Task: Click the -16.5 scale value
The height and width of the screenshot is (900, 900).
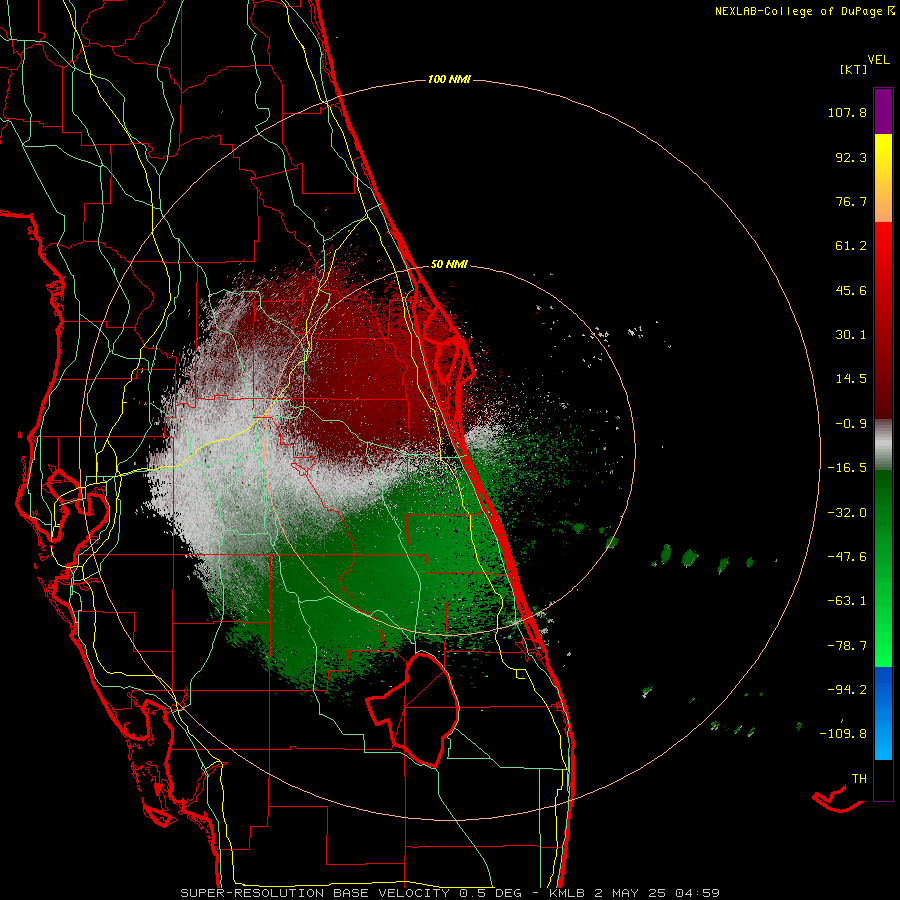Action: (x=847, y=468)
